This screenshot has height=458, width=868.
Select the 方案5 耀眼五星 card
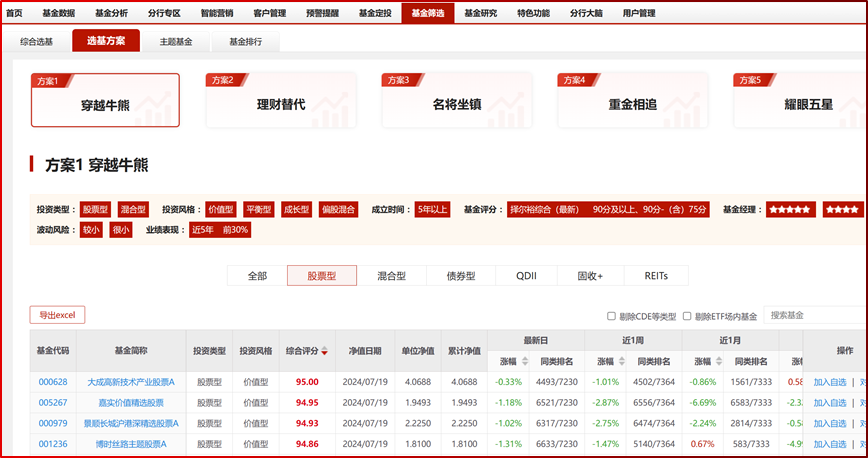click(x=800, y=100)
